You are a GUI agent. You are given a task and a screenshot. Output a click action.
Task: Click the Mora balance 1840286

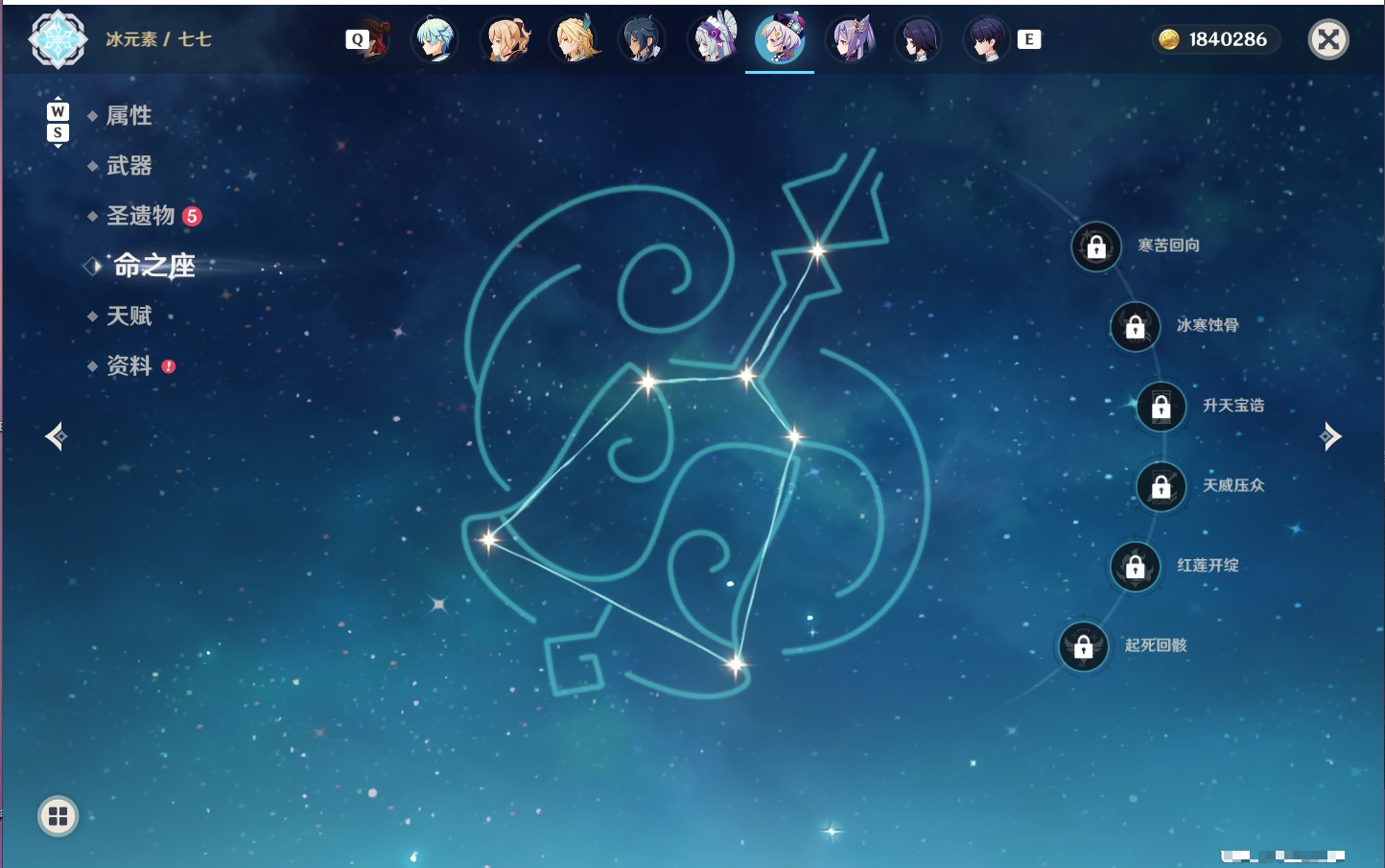click(x=1228, y=39)
